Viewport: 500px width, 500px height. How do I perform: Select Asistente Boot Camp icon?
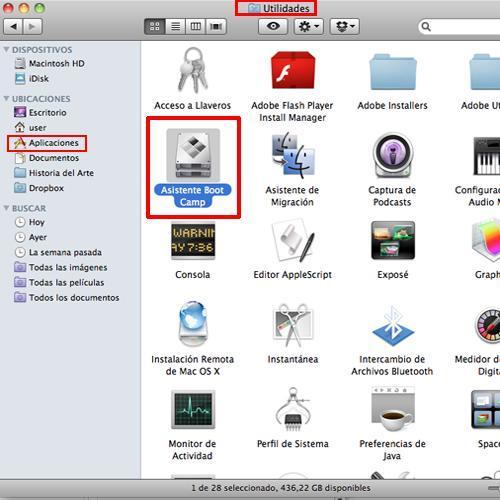pos(193,155)
